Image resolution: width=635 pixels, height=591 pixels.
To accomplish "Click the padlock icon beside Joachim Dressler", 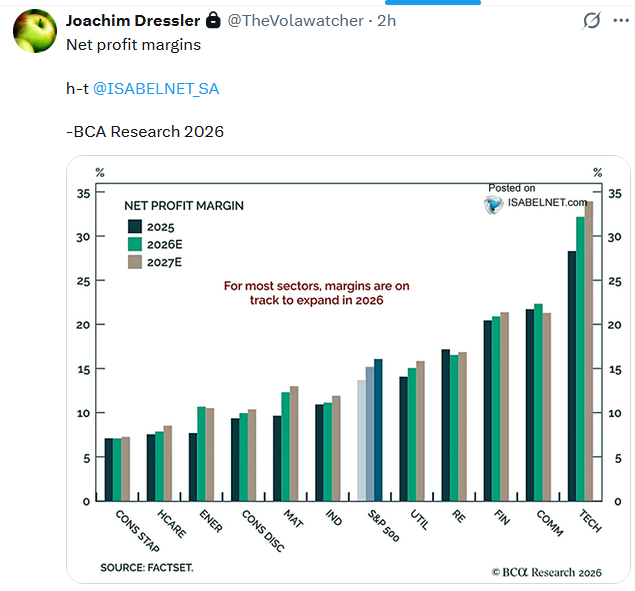I will click(x=213, y=20).
